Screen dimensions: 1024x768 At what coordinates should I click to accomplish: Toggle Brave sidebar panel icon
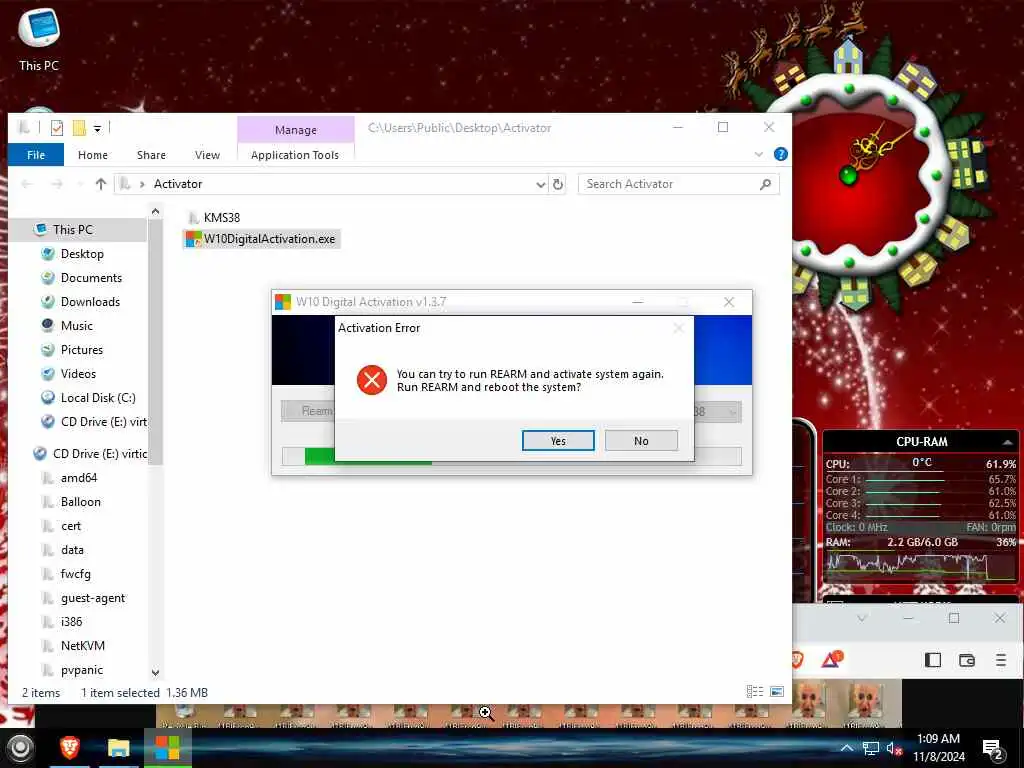click(x=933, y=660)
